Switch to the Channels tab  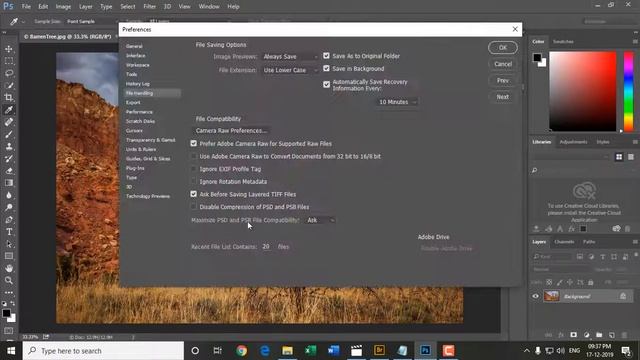click(x=564, y=242)
